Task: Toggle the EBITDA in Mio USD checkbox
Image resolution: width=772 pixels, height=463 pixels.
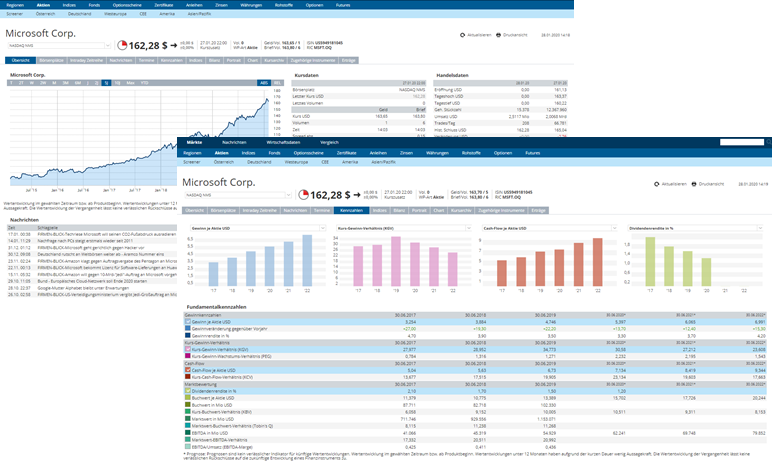Action: coord(188,432)
